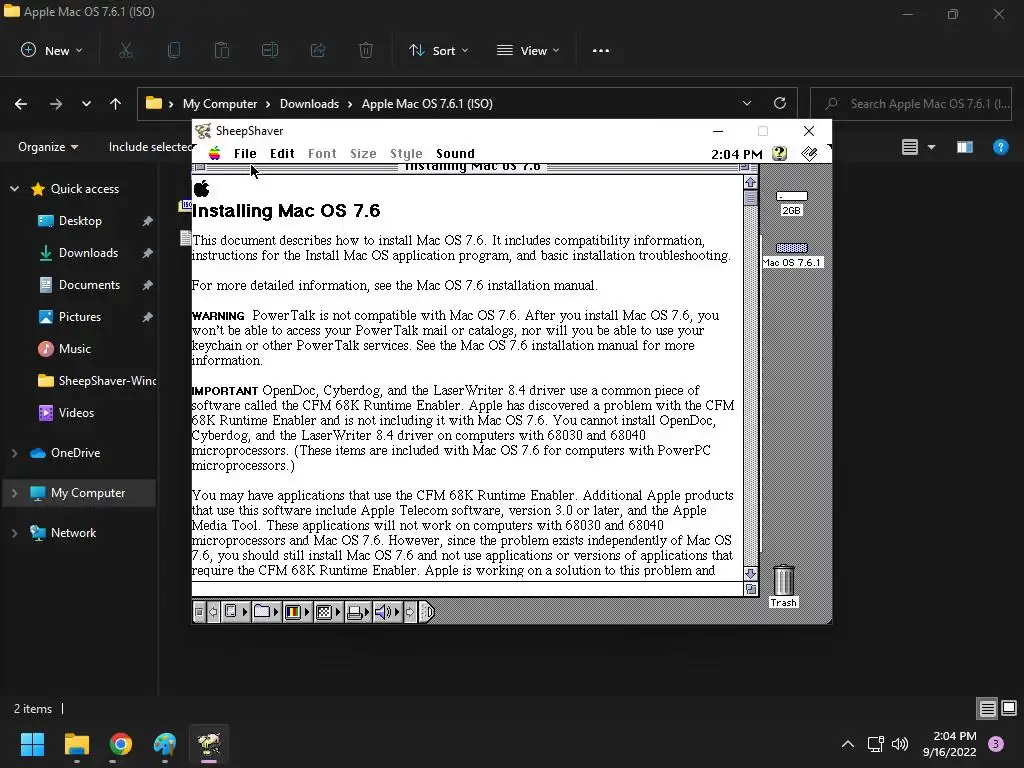This screenshot has width=1024, height=768.
Task: Go forward in Explorer
Action: (x=56, y=104)
